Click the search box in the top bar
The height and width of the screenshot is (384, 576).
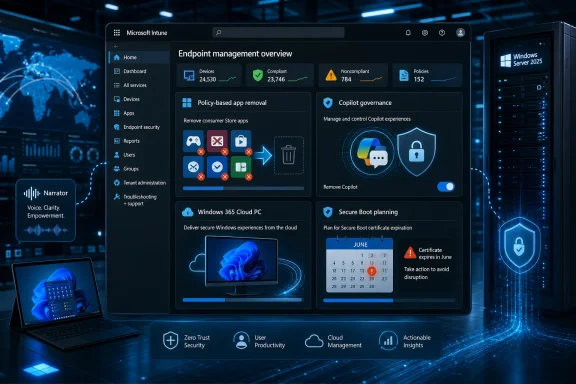pyautogui.click(x=278, y=33)
